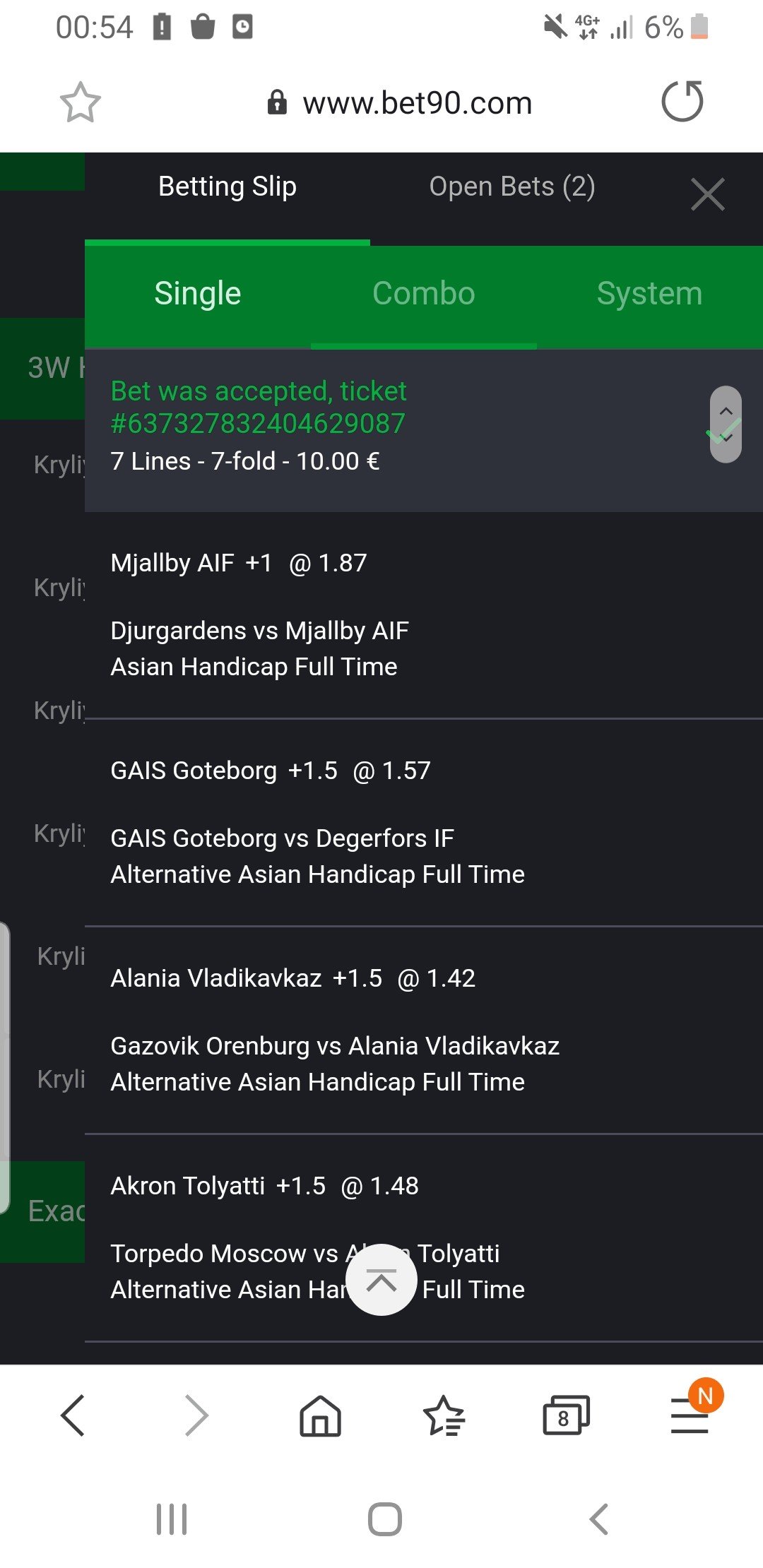This screenshot has width=763, height=1568.
Task: Tap the GAIS Goteborg vs Degerfors IF match
Action: coord(282,838)
